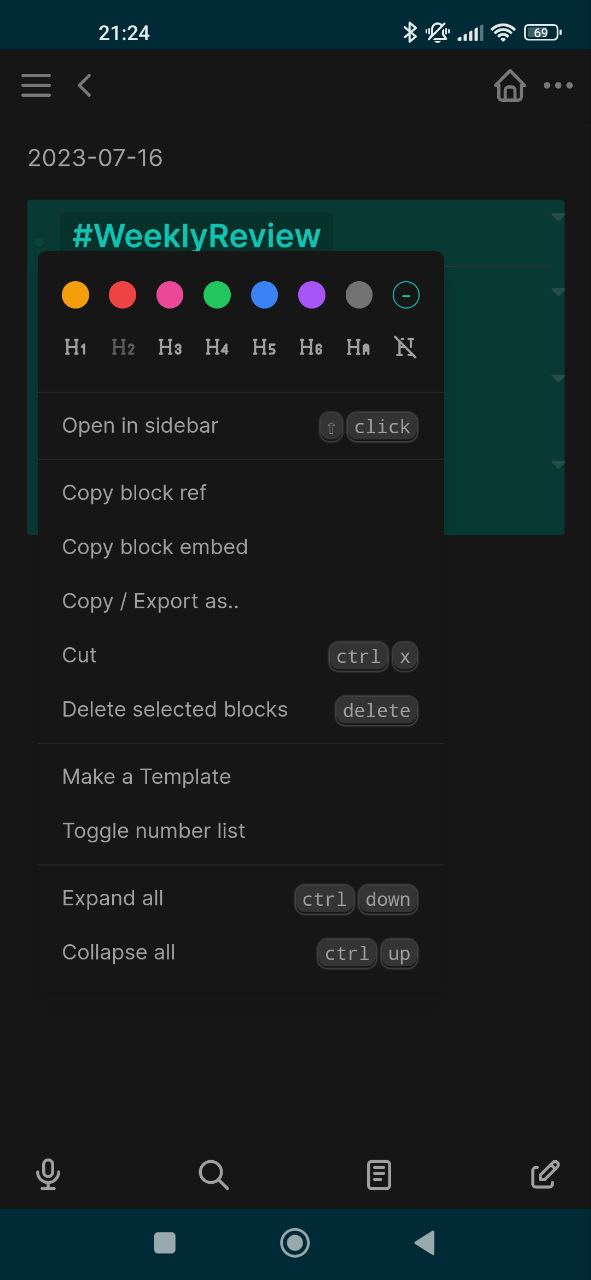Apply Heading 1 formatting to the block

point(75,347)
